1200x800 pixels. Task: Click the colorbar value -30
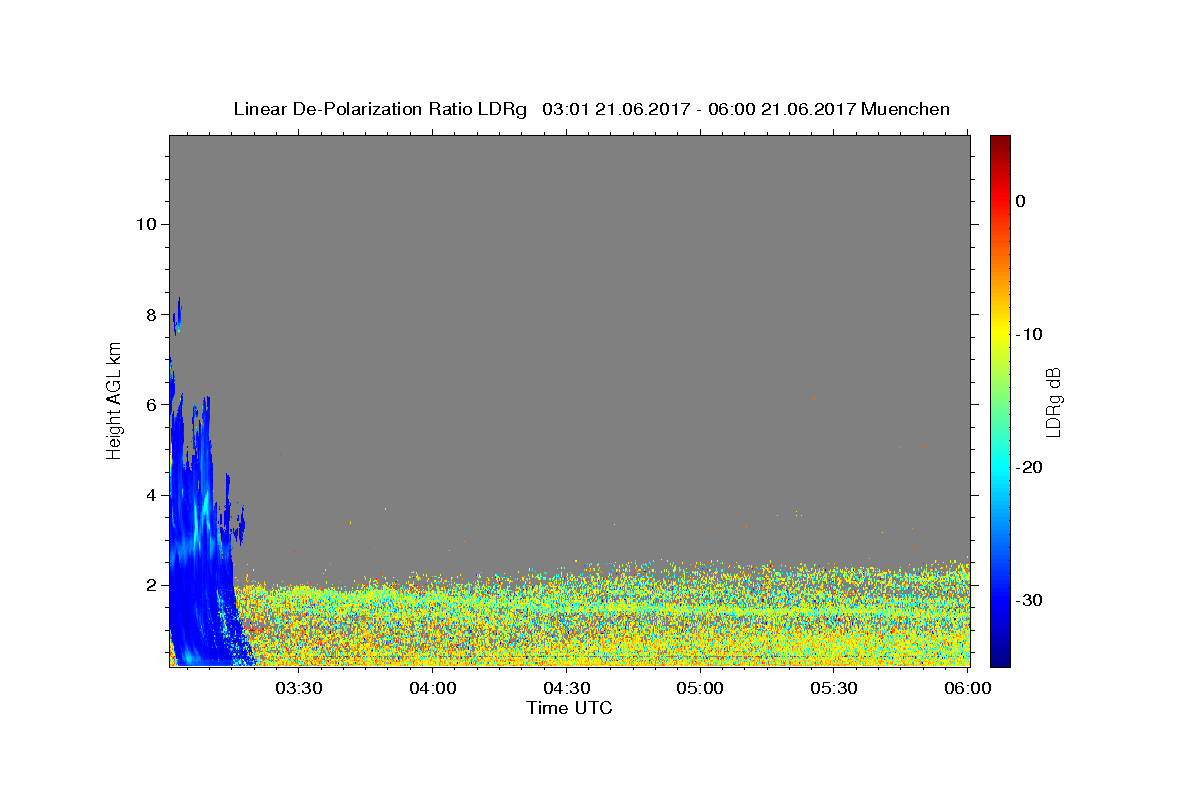pos(1029,600)
